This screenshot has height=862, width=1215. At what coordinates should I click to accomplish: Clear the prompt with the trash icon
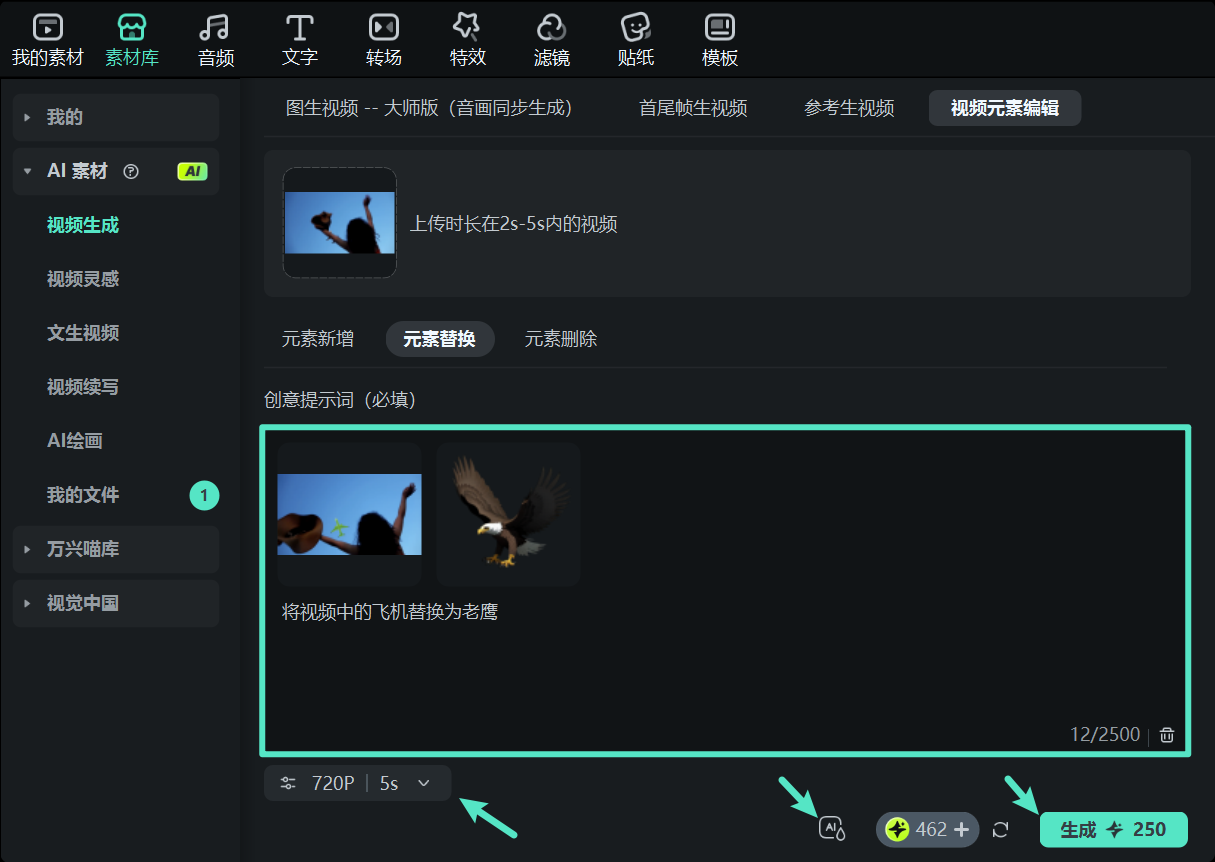click(x=1166, y=734)
